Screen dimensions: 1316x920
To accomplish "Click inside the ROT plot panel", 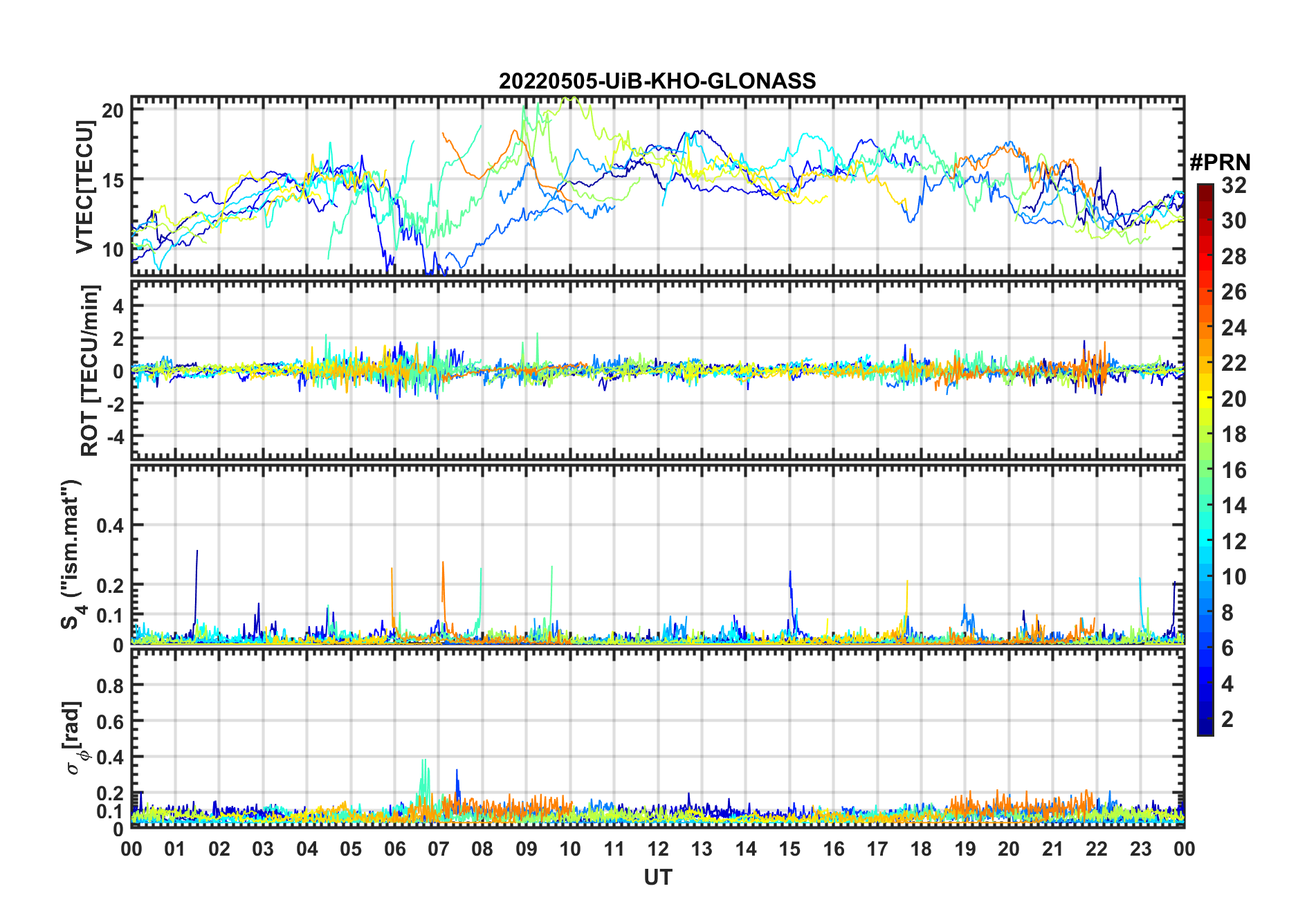I will point(657,370).
